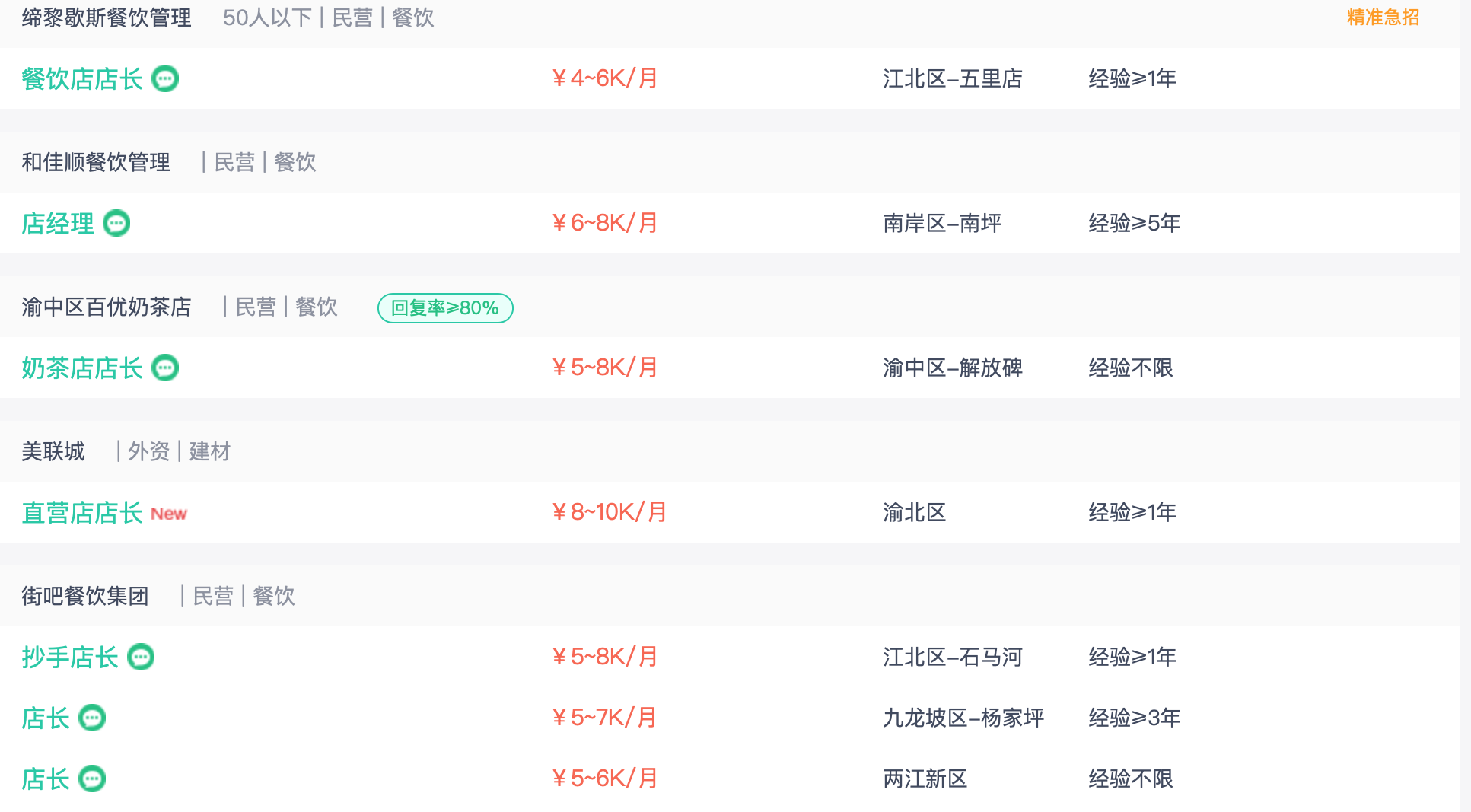Screen dimensions: 1471x812
Task: Open the 店经理 job posting
Action: (58, 223)
